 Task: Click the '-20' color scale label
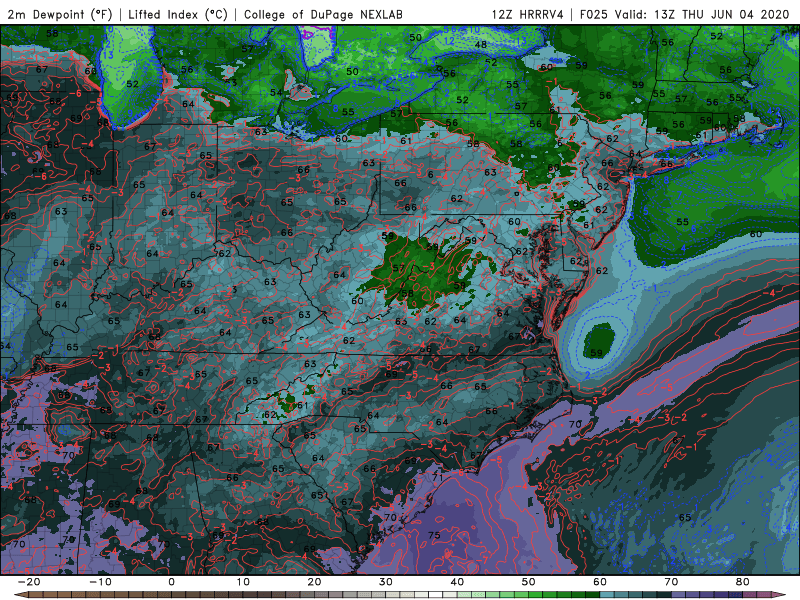[29, 582]
